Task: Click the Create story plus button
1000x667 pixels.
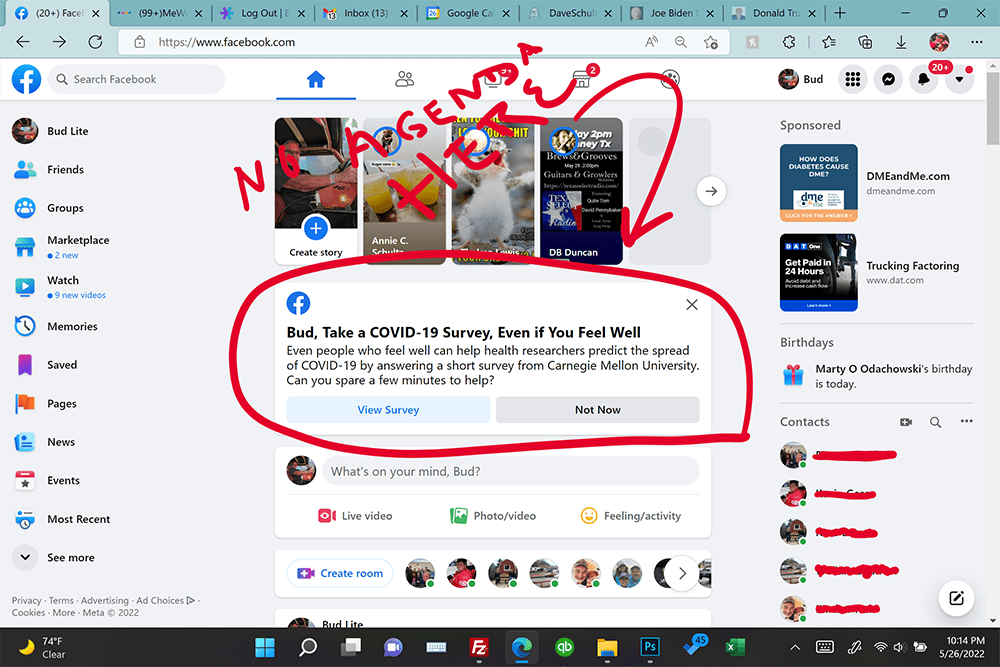Action: 316,228
